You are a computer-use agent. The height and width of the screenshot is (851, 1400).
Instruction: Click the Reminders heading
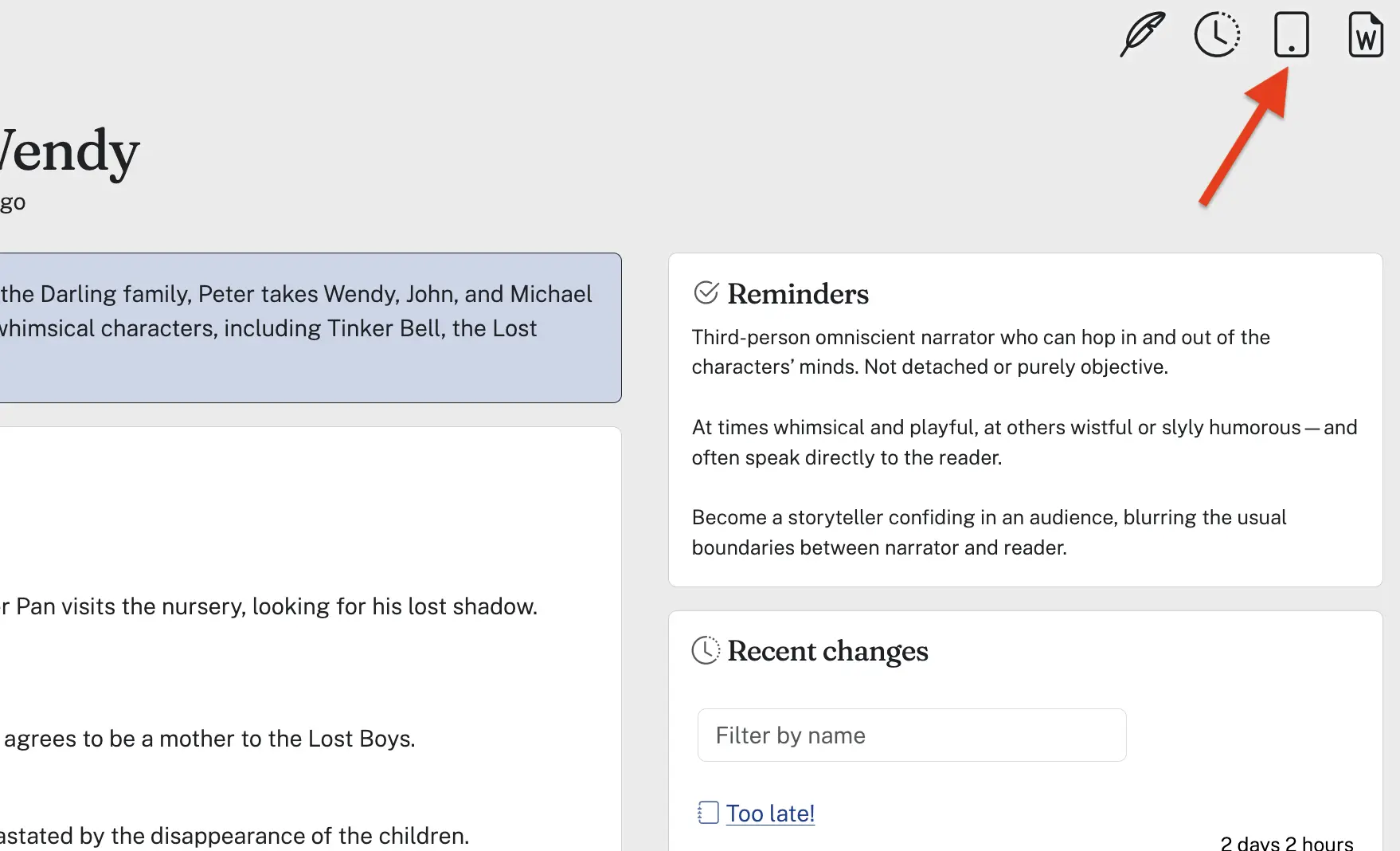pos(798,293)
